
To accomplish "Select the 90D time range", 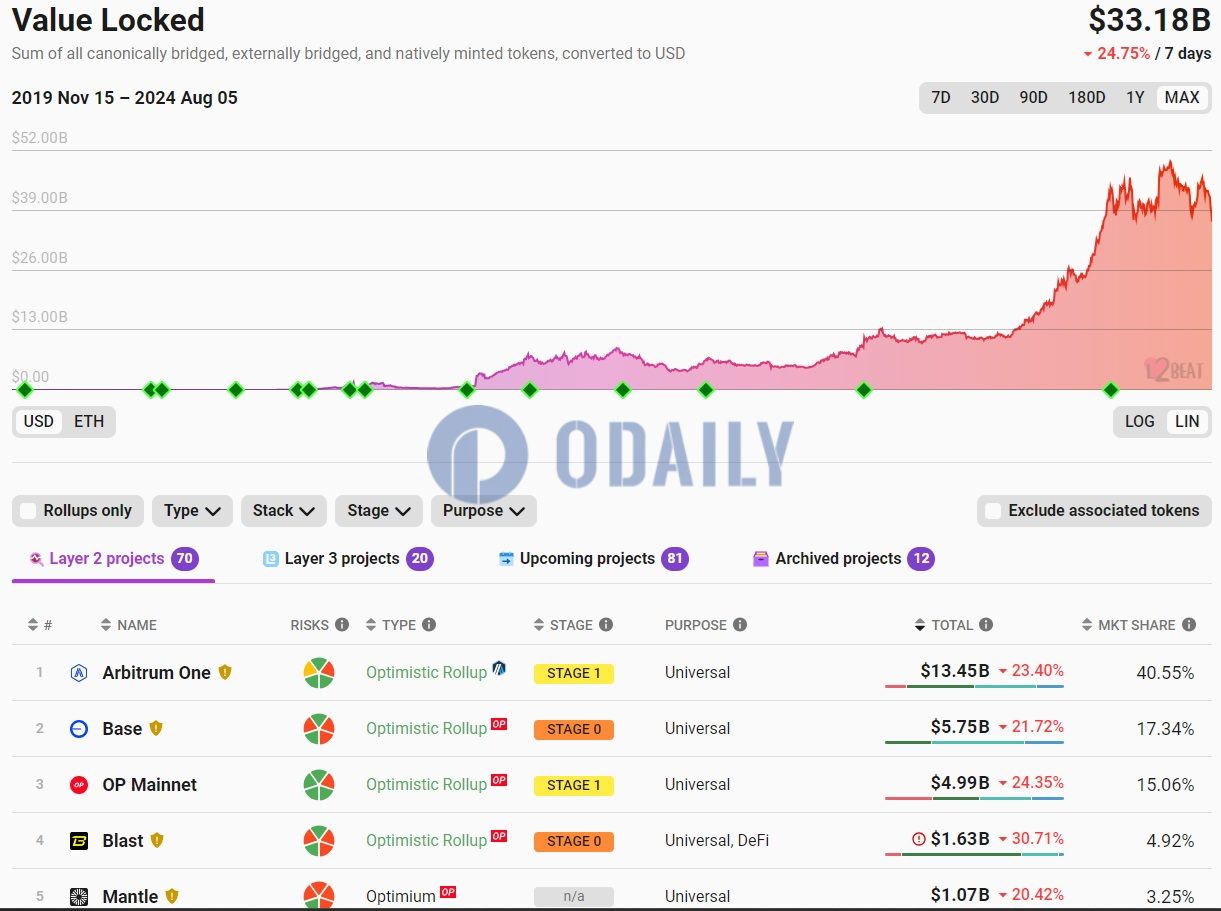I will (x=1034, y=97).
